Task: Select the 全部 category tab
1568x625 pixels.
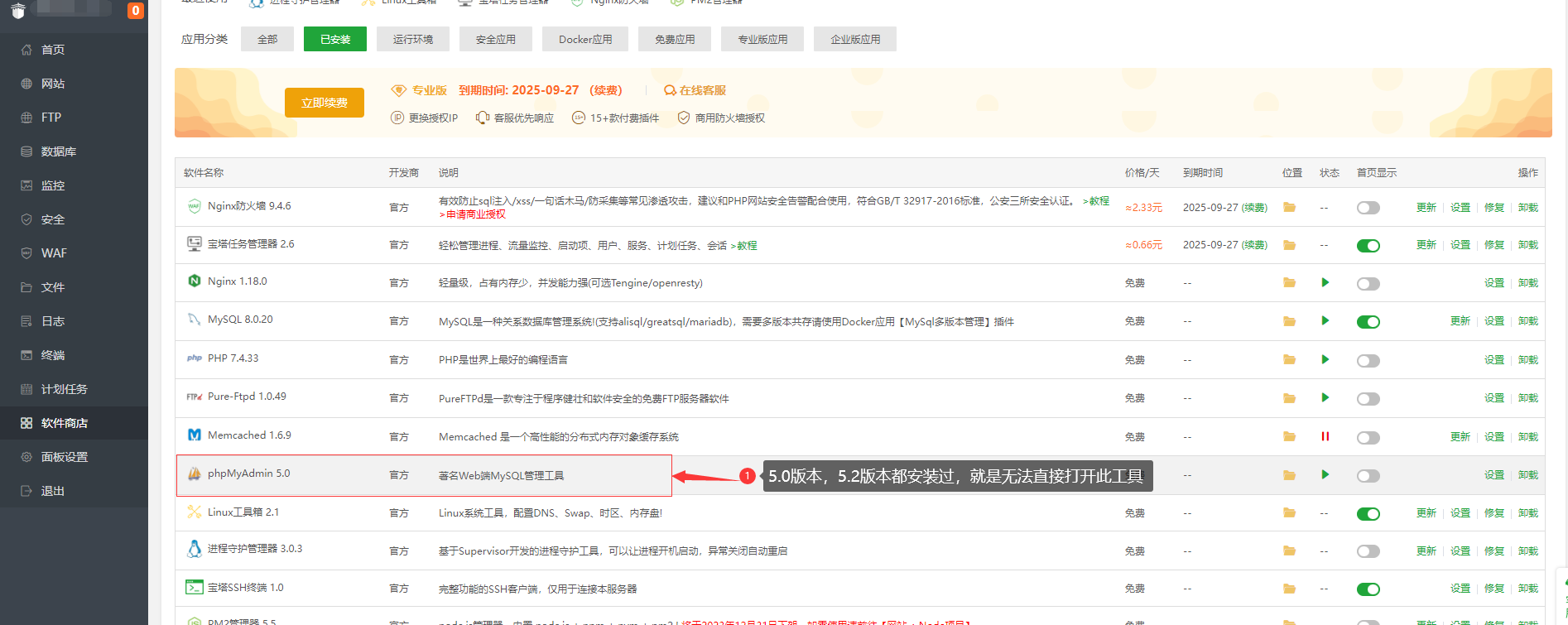Action: click(267, 39)
